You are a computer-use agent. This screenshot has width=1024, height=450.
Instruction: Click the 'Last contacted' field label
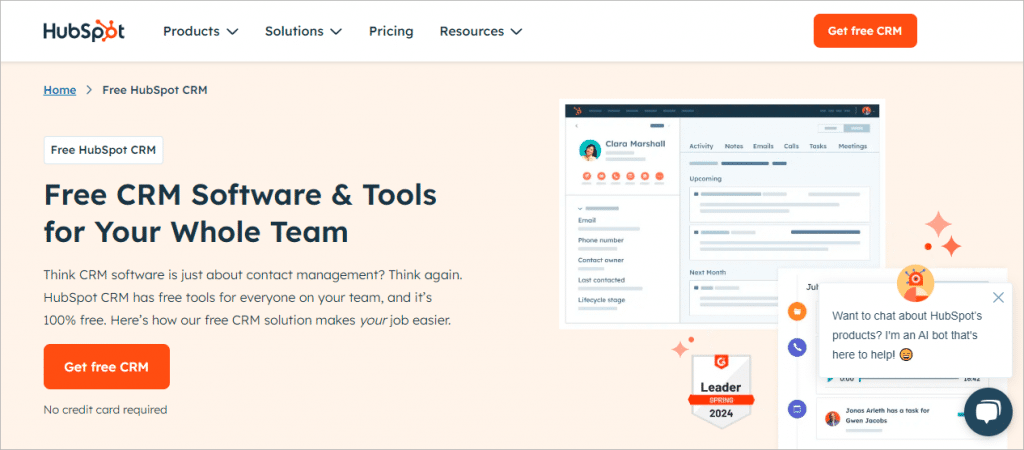(601, 280)
